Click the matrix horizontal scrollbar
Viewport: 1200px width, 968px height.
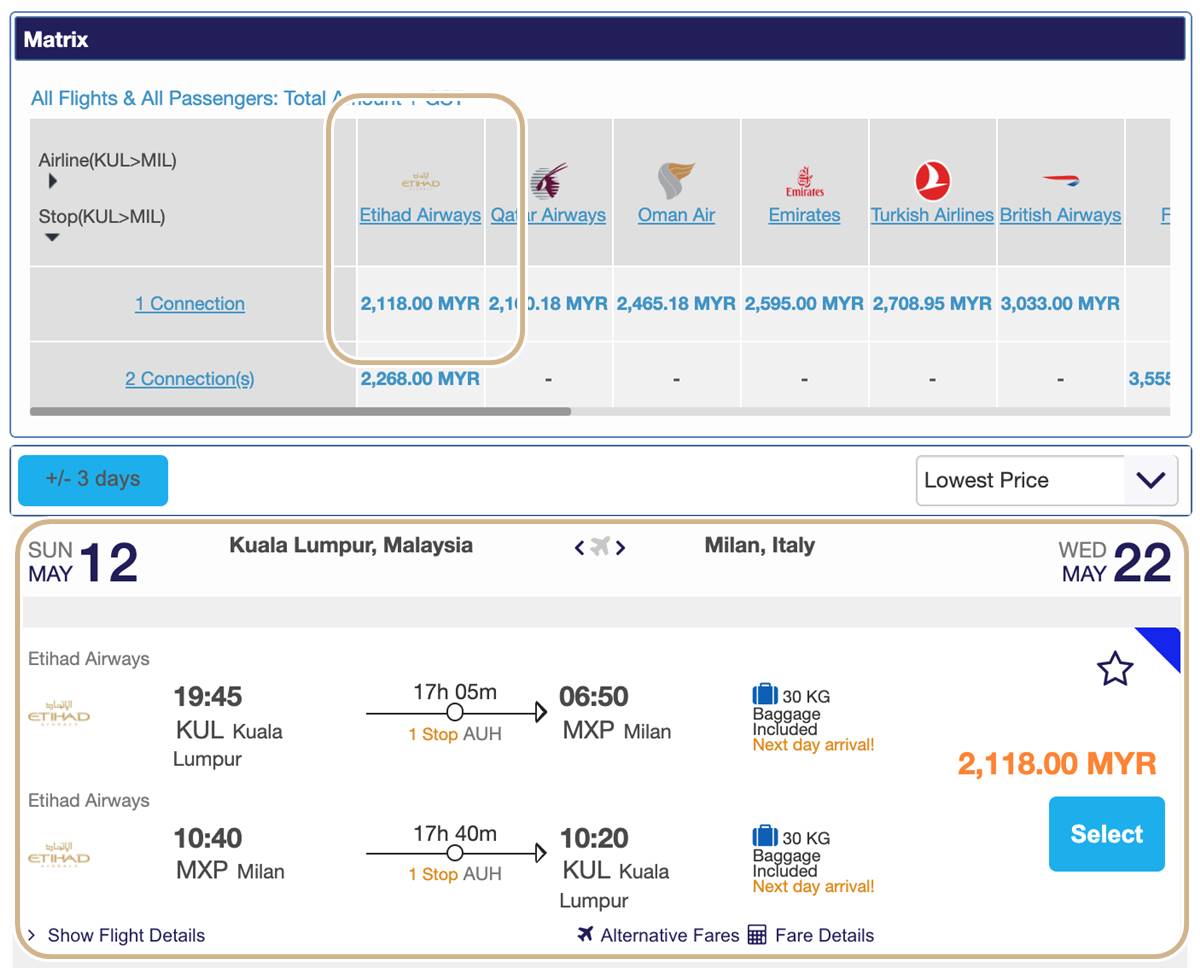(x=300, y=411)
